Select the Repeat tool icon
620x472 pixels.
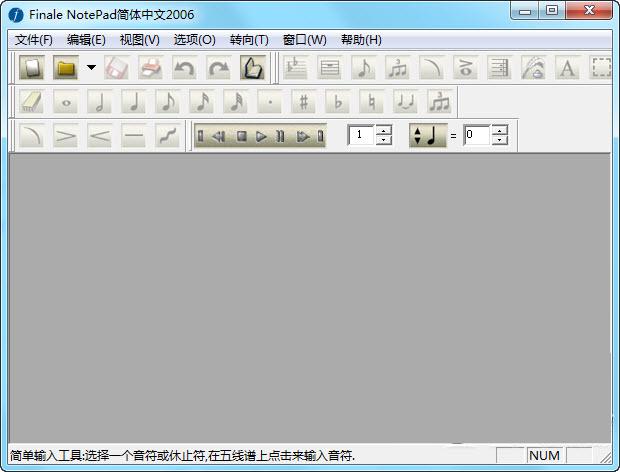[x=500, y=68]
